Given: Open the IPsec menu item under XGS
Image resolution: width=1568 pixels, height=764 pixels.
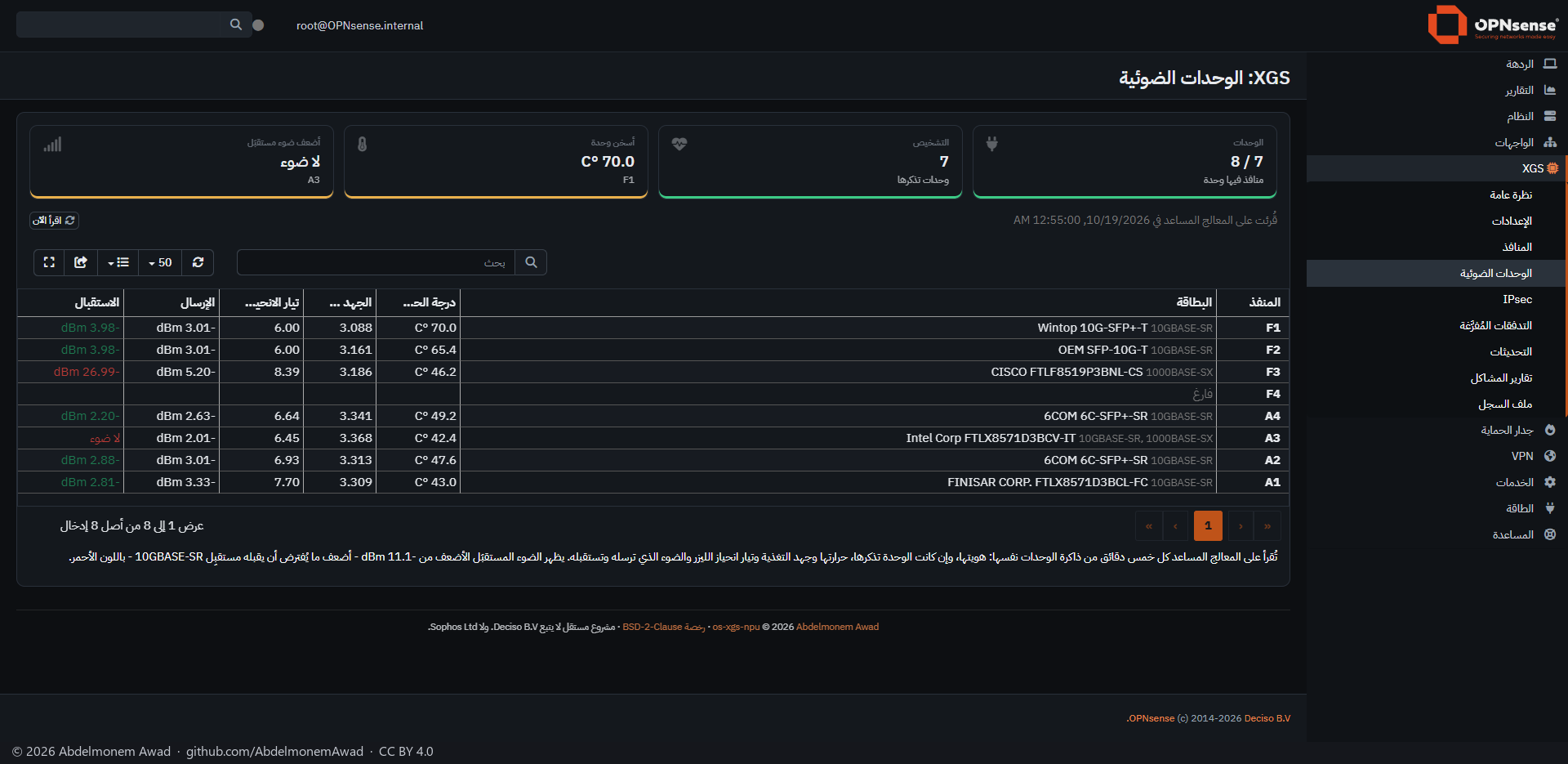Looking at the screenshot, I should [1437, 299].
